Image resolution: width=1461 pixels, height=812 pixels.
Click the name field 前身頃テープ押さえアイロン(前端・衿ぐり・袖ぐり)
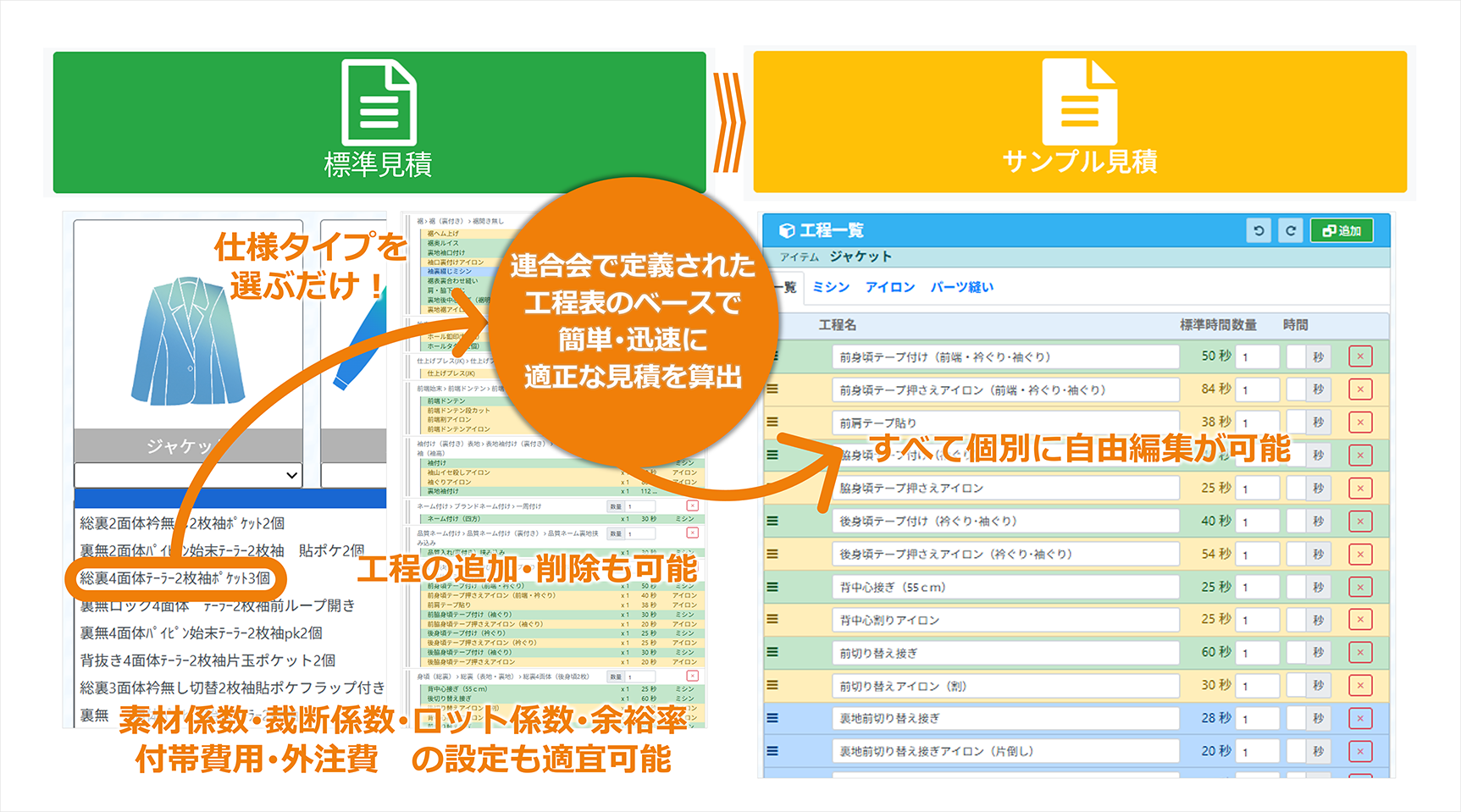click(x=1004, y=390)
